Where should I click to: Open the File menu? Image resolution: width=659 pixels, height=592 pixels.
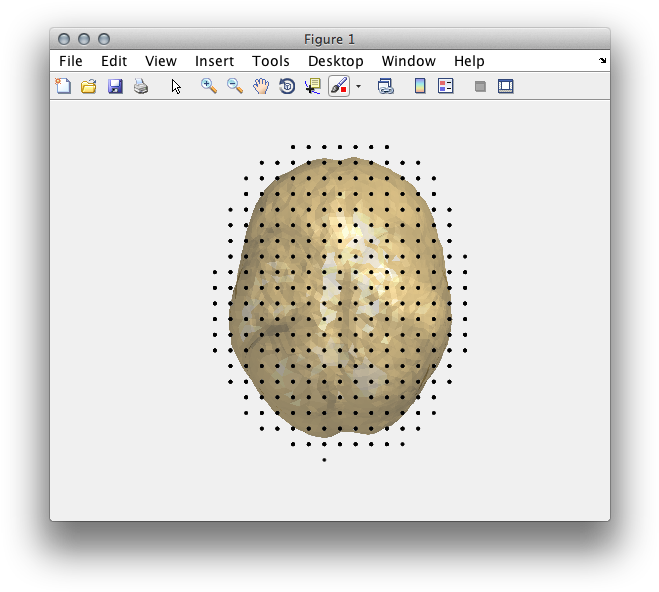(71, 61)
